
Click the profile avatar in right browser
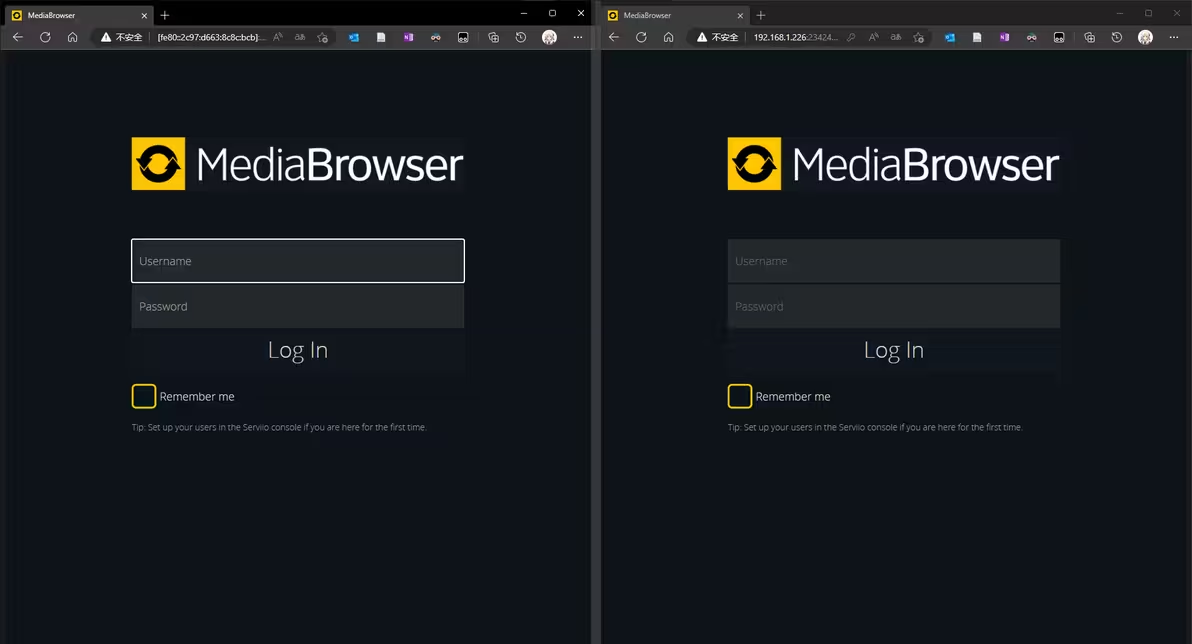pyautogui.click(x=1145, y=37)
